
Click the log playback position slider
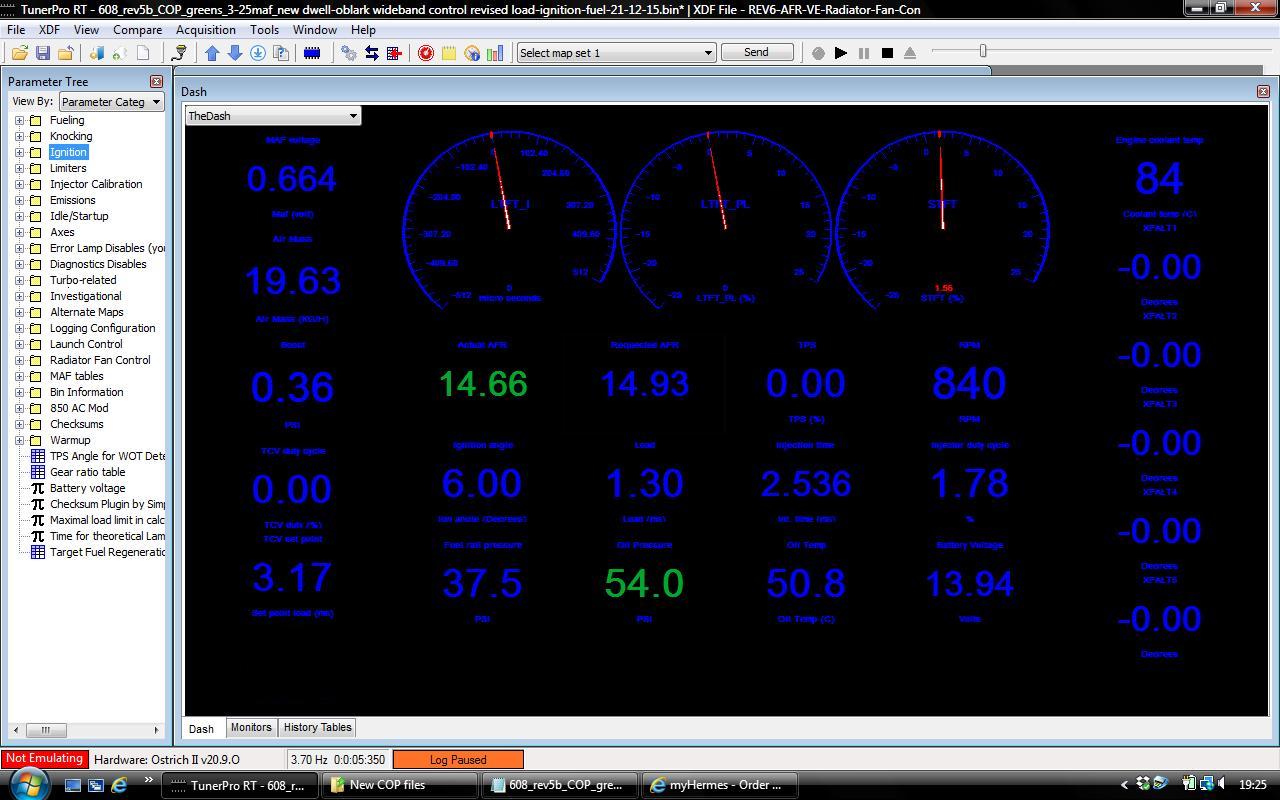tap(983, 51)
